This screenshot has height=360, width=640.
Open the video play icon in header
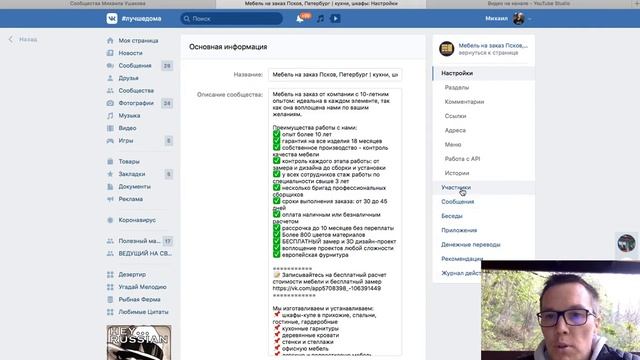click(335, 18)
